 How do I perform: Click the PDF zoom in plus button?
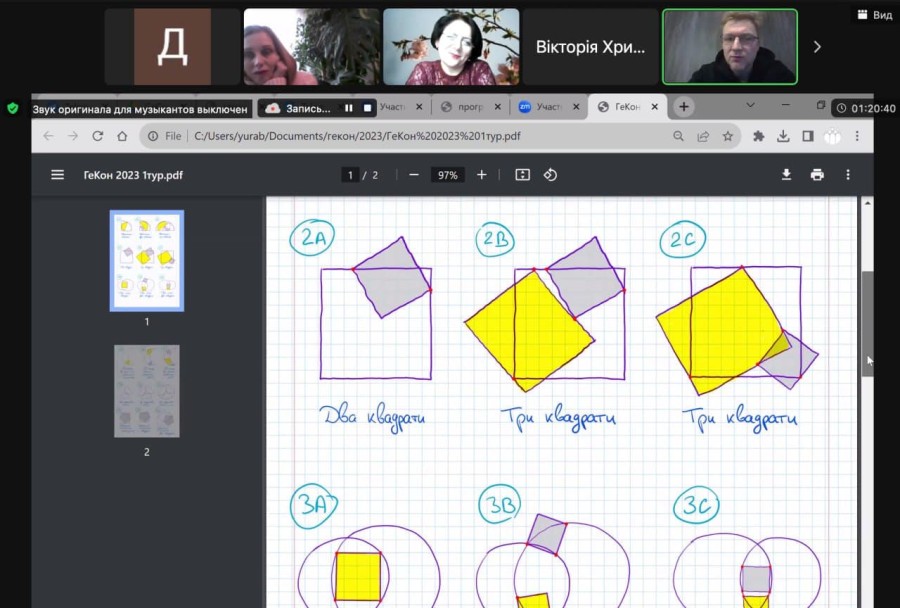pos(482,175)
